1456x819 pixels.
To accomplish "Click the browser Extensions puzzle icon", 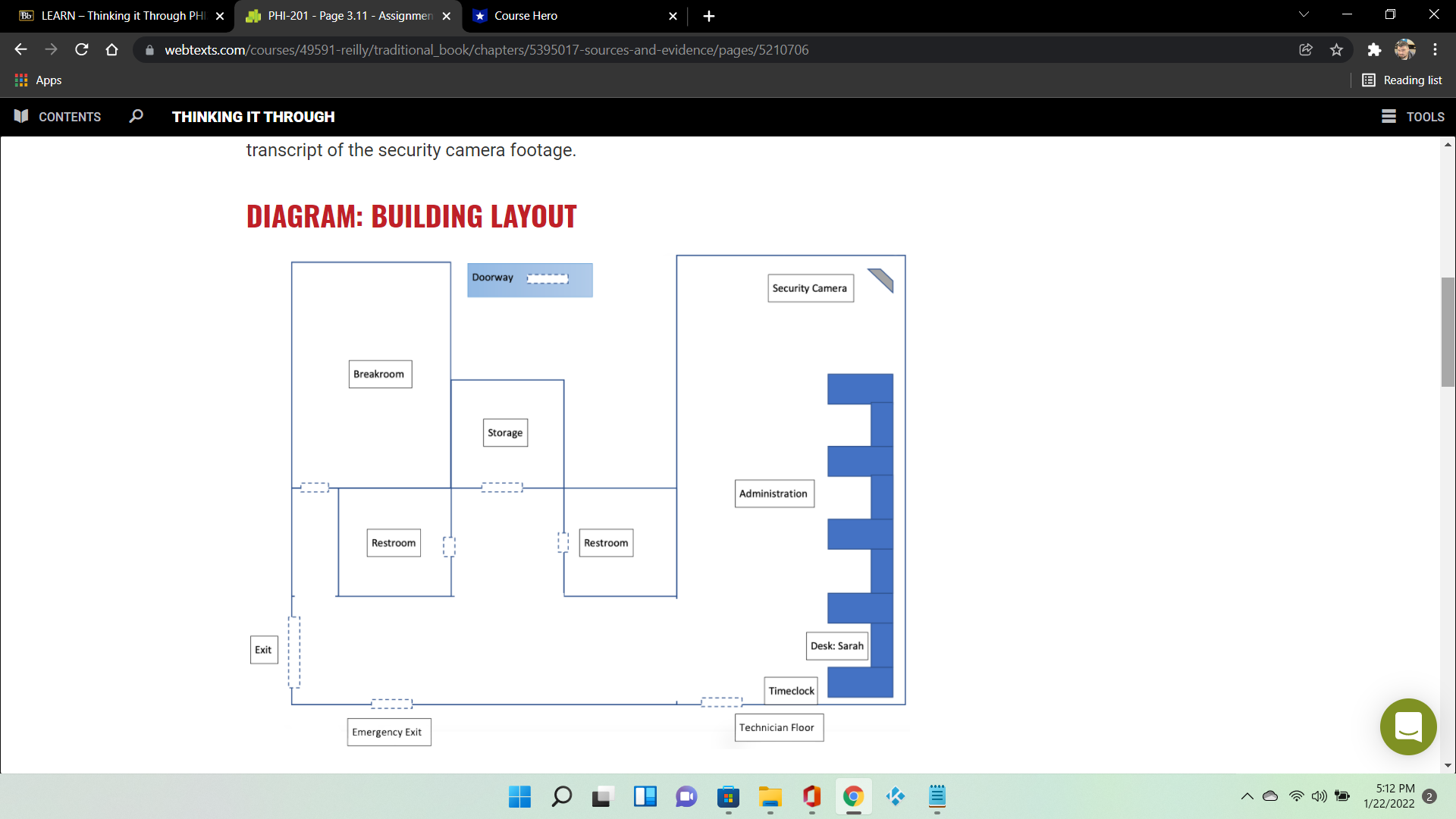I will (1373, 50).
